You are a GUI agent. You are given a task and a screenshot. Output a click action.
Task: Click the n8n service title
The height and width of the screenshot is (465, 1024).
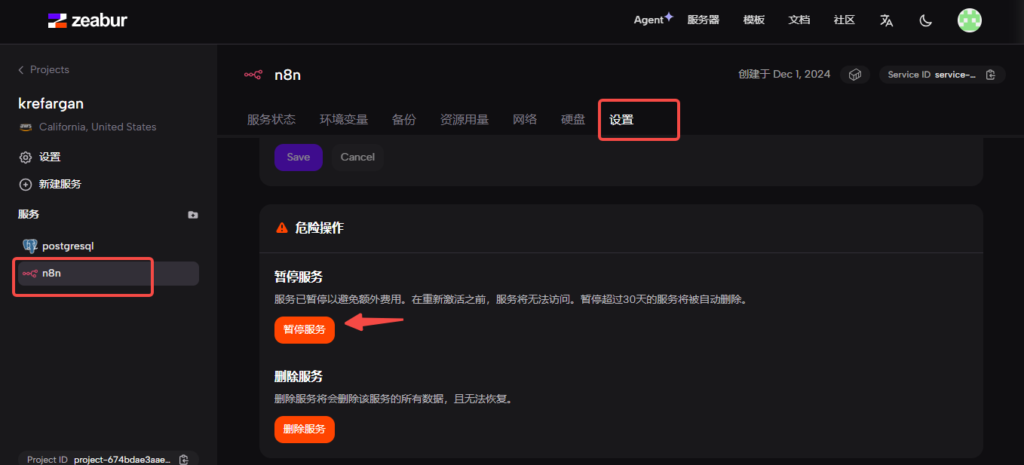tap(287, 75)
